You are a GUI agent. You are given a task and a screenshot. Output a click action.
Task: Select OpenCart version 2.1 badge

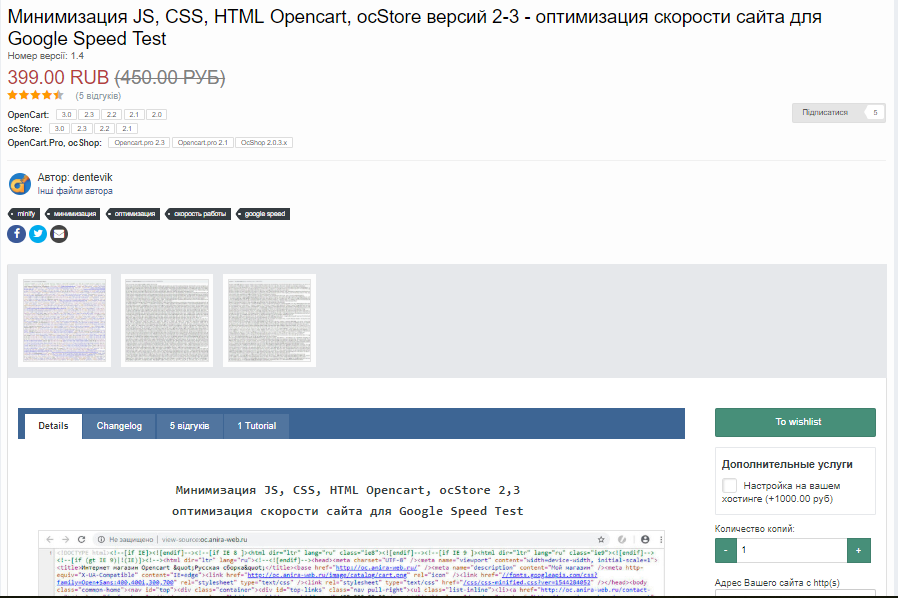point(134,115)
